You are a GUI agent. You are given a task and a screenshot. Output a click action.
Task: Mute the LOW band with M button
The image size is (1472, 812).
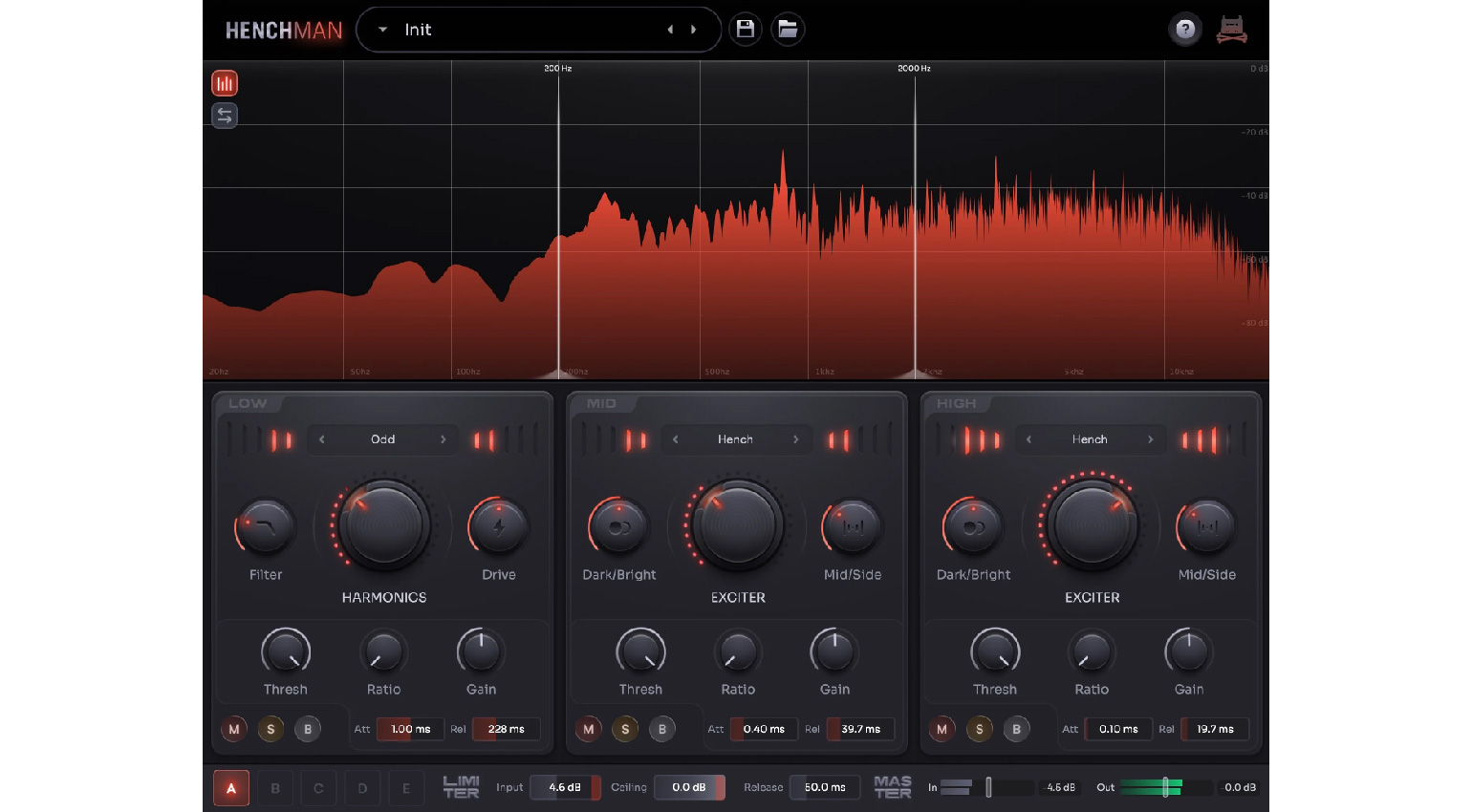click(x=234, y=729)
